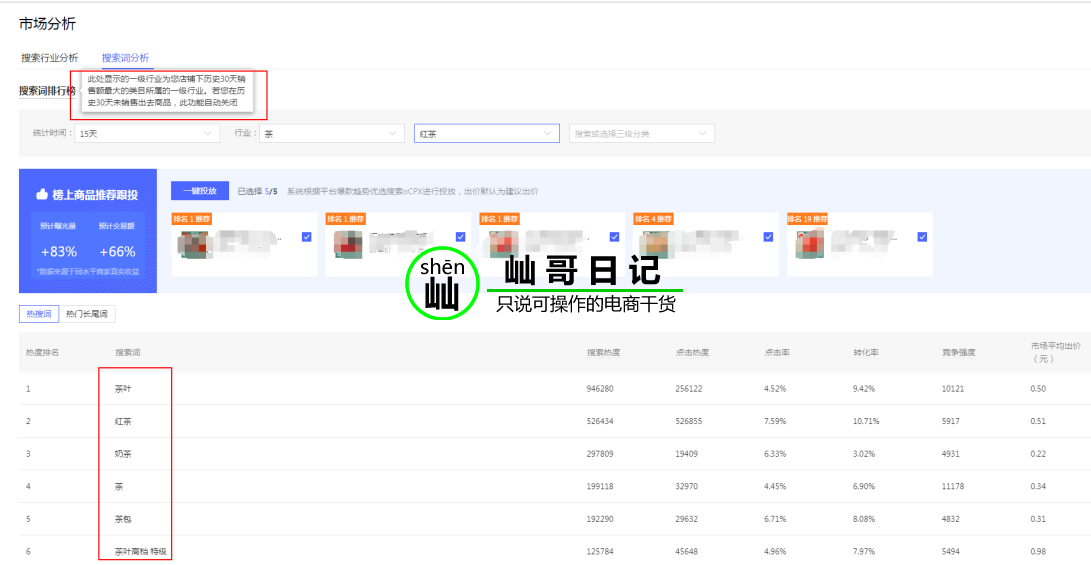The image size is (1091, 565).
Task: Click the 点击热度 column header
Action: point(692,352)
